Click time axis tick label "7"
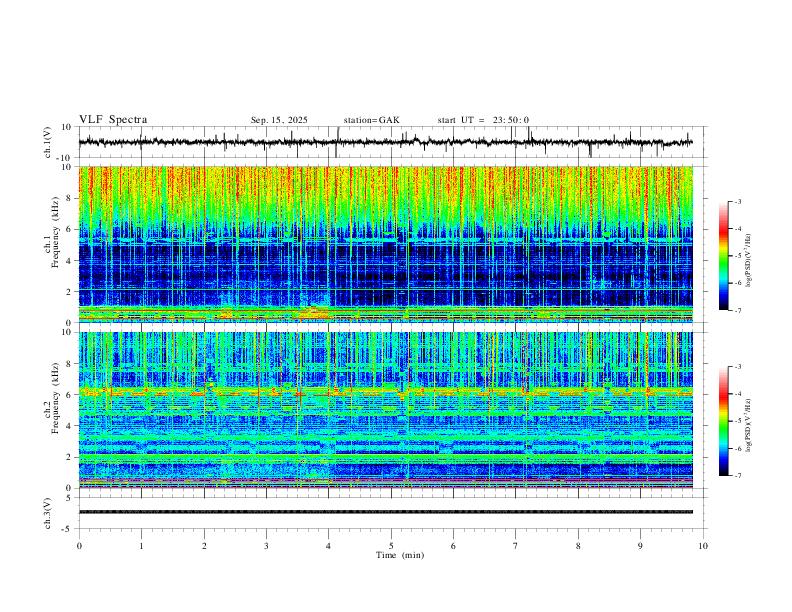792x612 pixels. 516,546
